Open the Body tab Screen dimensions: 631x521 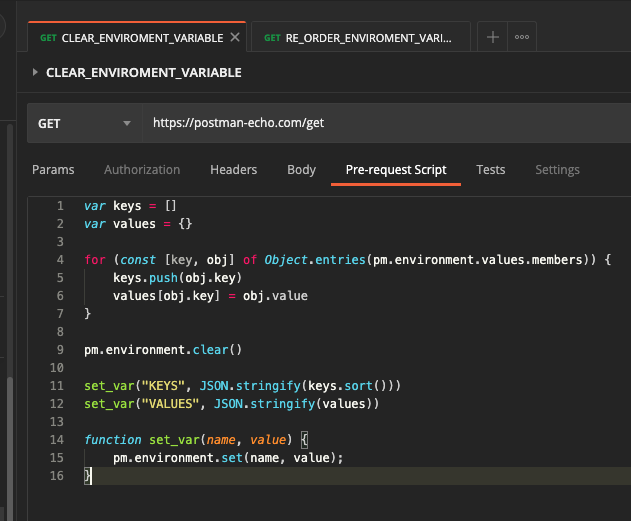pyautogui.click(x=301, y=170)
